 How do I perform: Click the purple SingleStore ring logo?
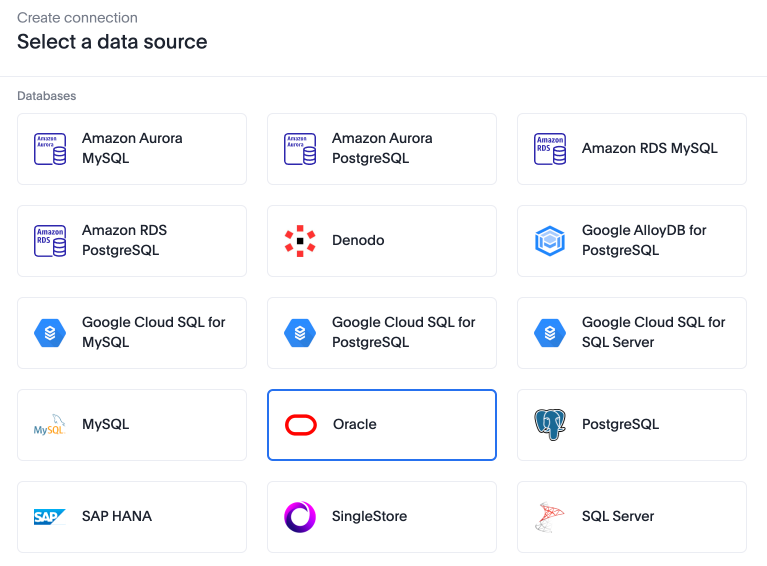click(300, 517)
